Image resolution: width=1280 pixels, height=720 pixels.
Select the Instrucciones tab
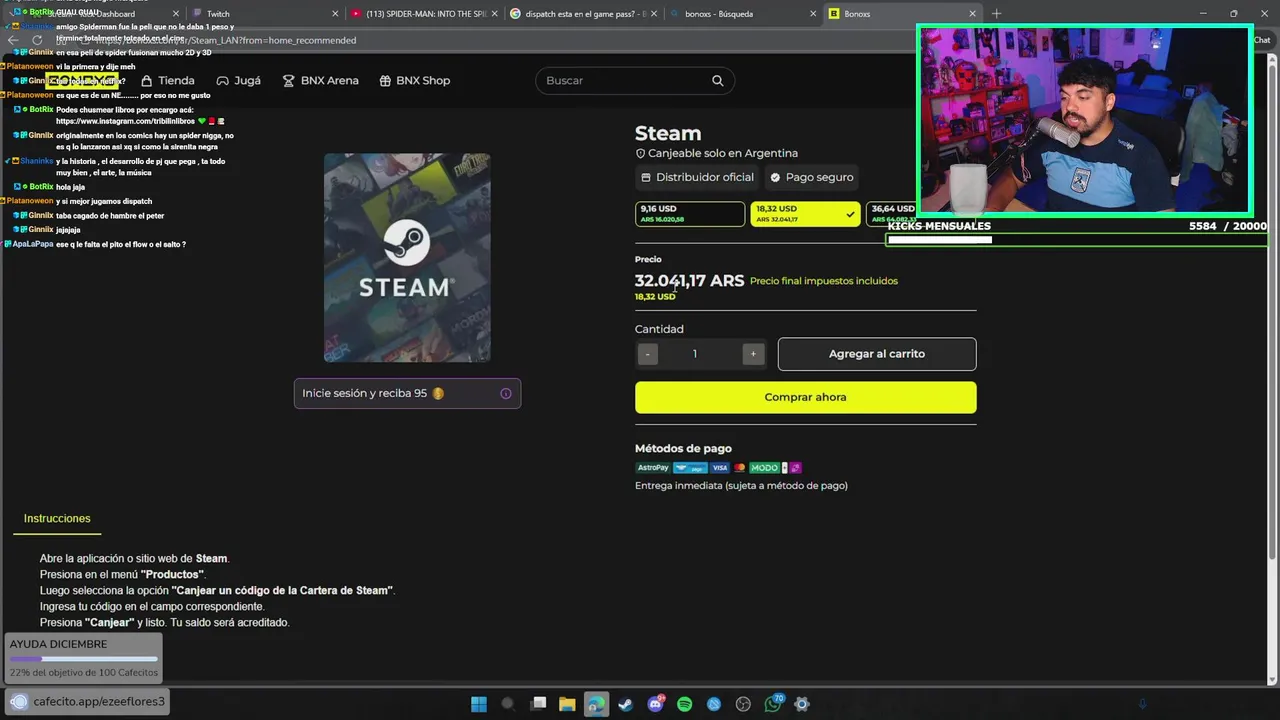57,518
